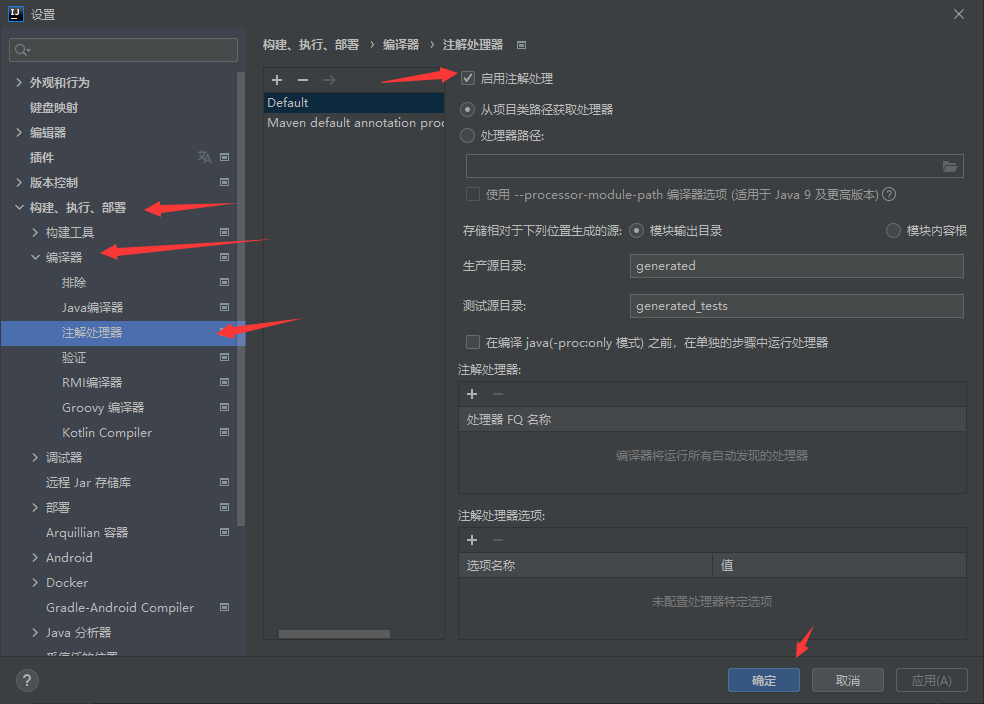Viewport: 984px width, 704px height.
Task: Click the project-level marker beside 版本控制
Action: (x=224, y=183)
